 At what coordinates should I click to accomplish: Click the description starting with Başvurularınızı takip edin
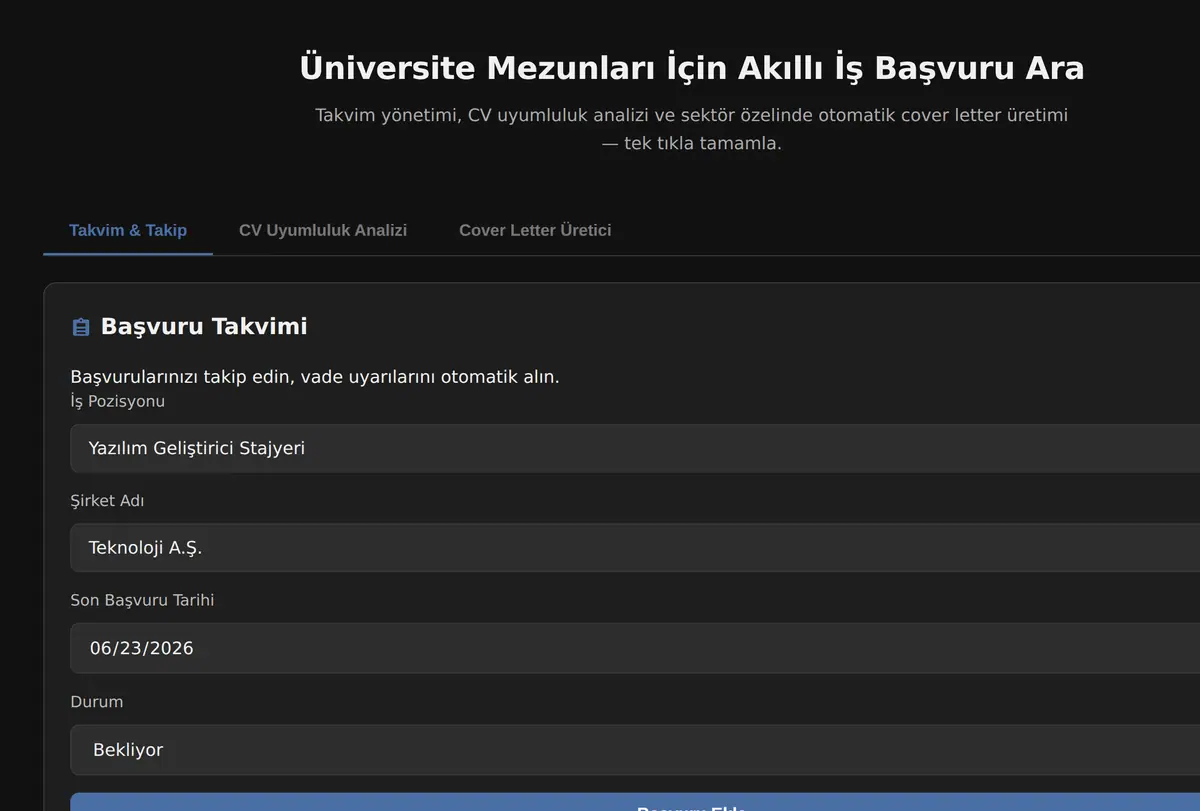point(315,377)
